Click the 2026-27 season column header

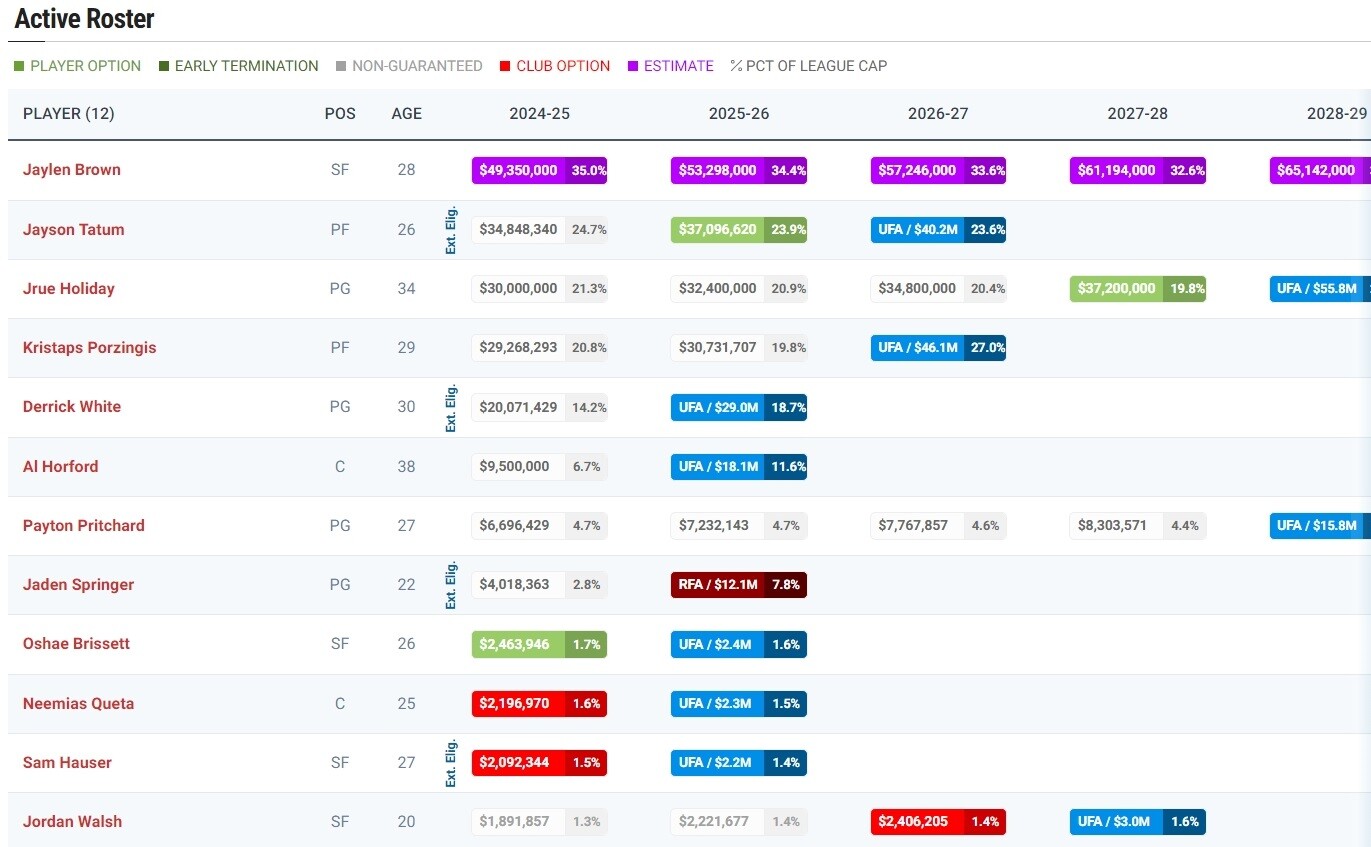pyautogui.click(x=938, y=114)
